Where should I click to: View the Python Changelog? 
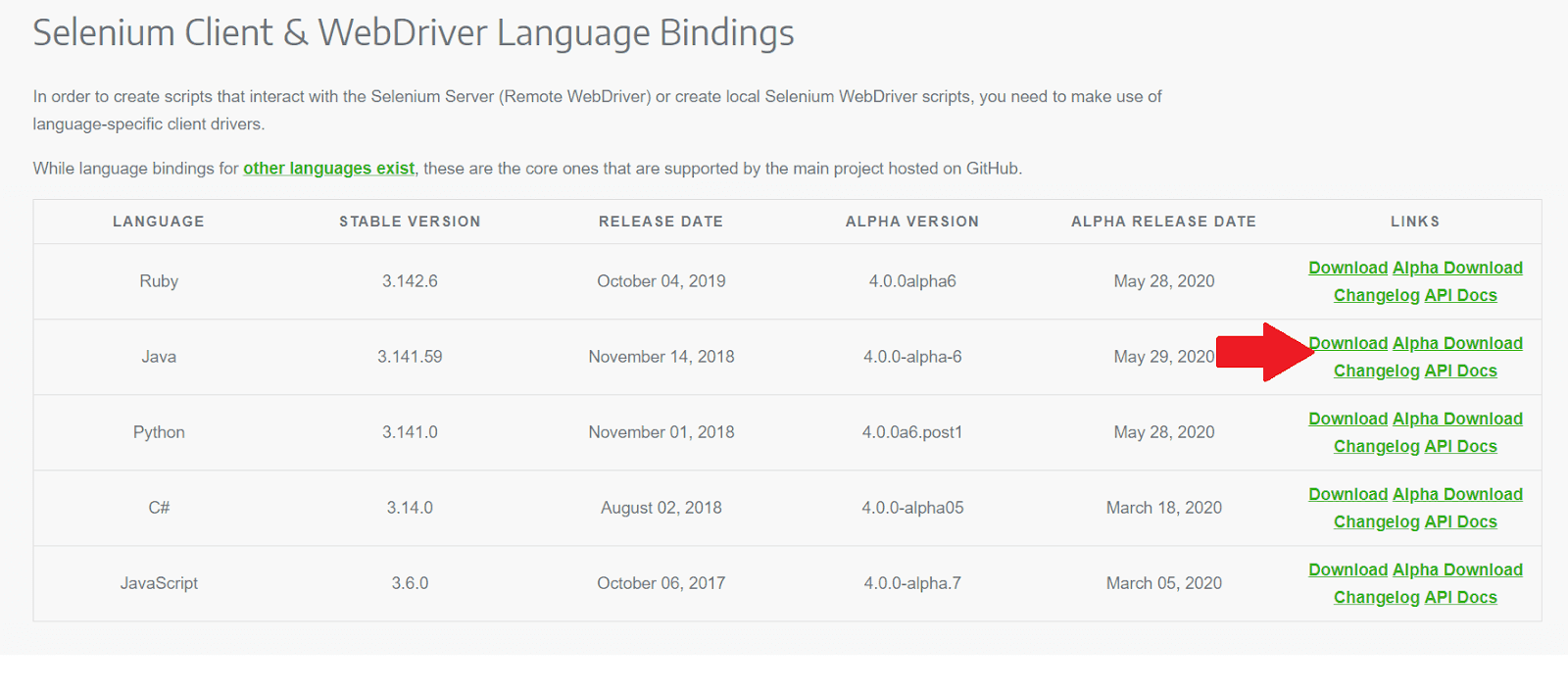tap(1376, 447)
